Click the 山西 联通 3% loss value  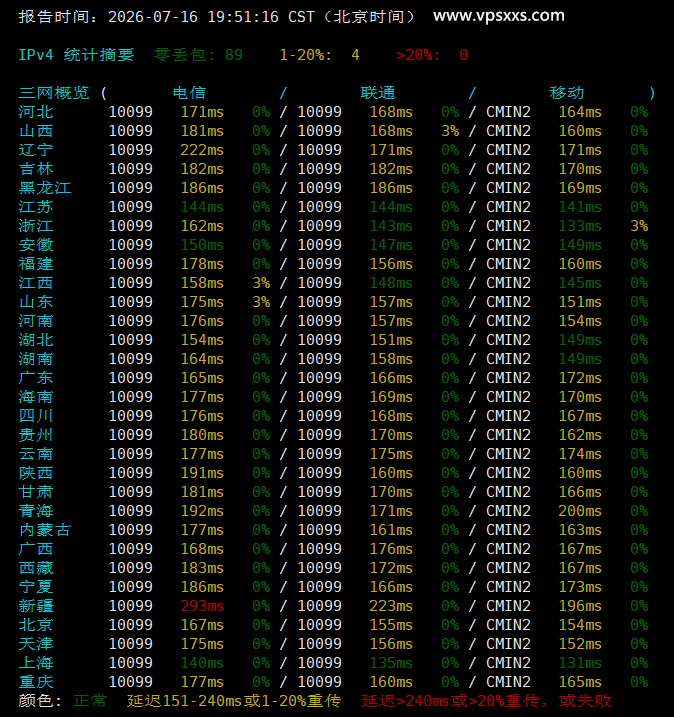pos(450,131)
